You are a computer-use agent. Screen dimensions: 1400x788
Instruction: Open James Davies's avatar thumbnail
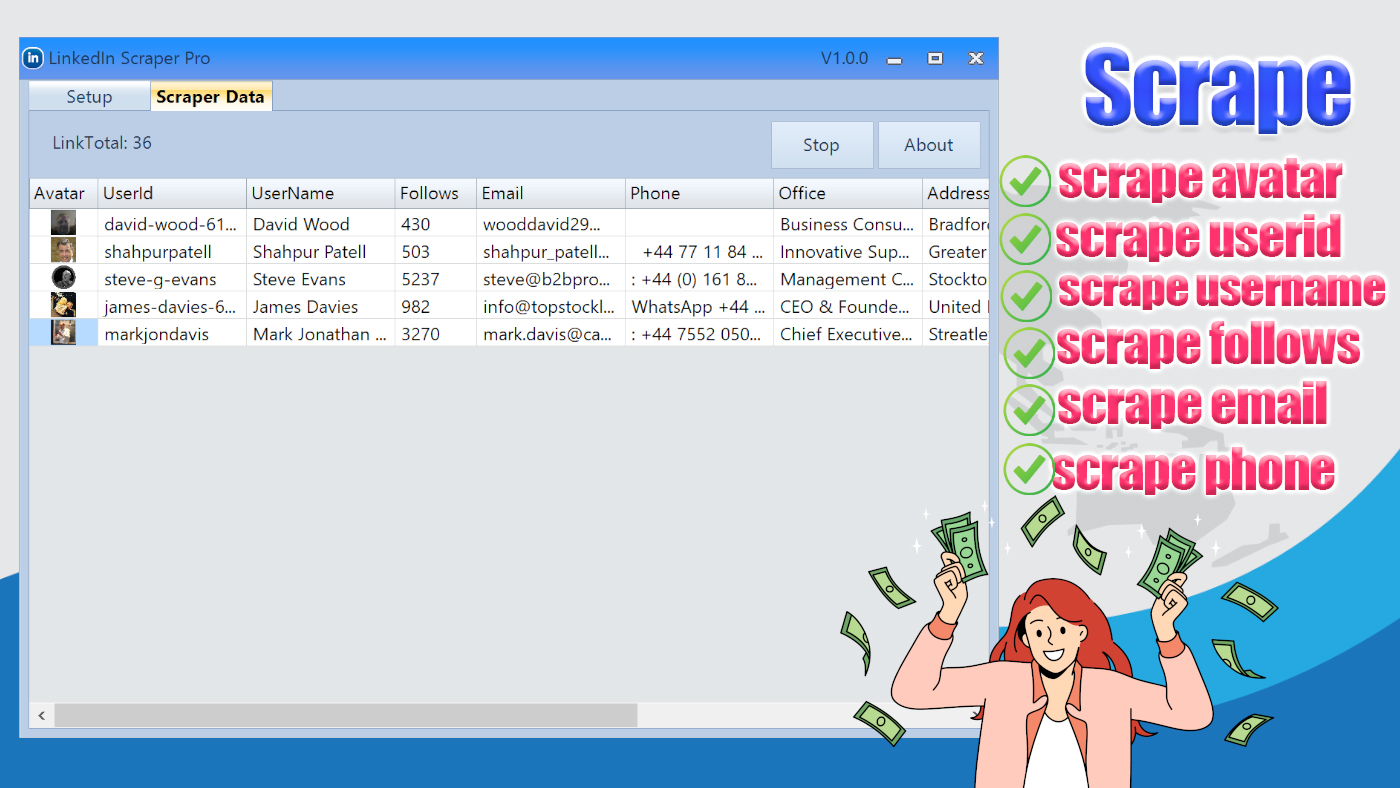[x=64, y=305]
